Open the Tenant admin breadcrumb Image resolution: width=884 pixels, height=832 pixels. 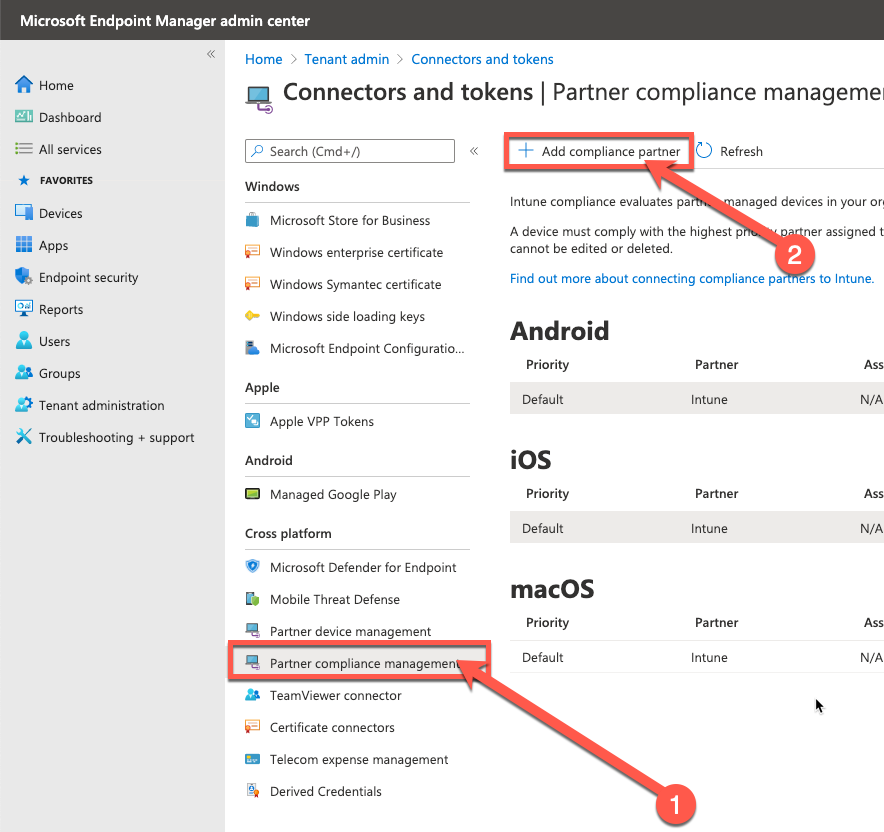pos(346,59)
